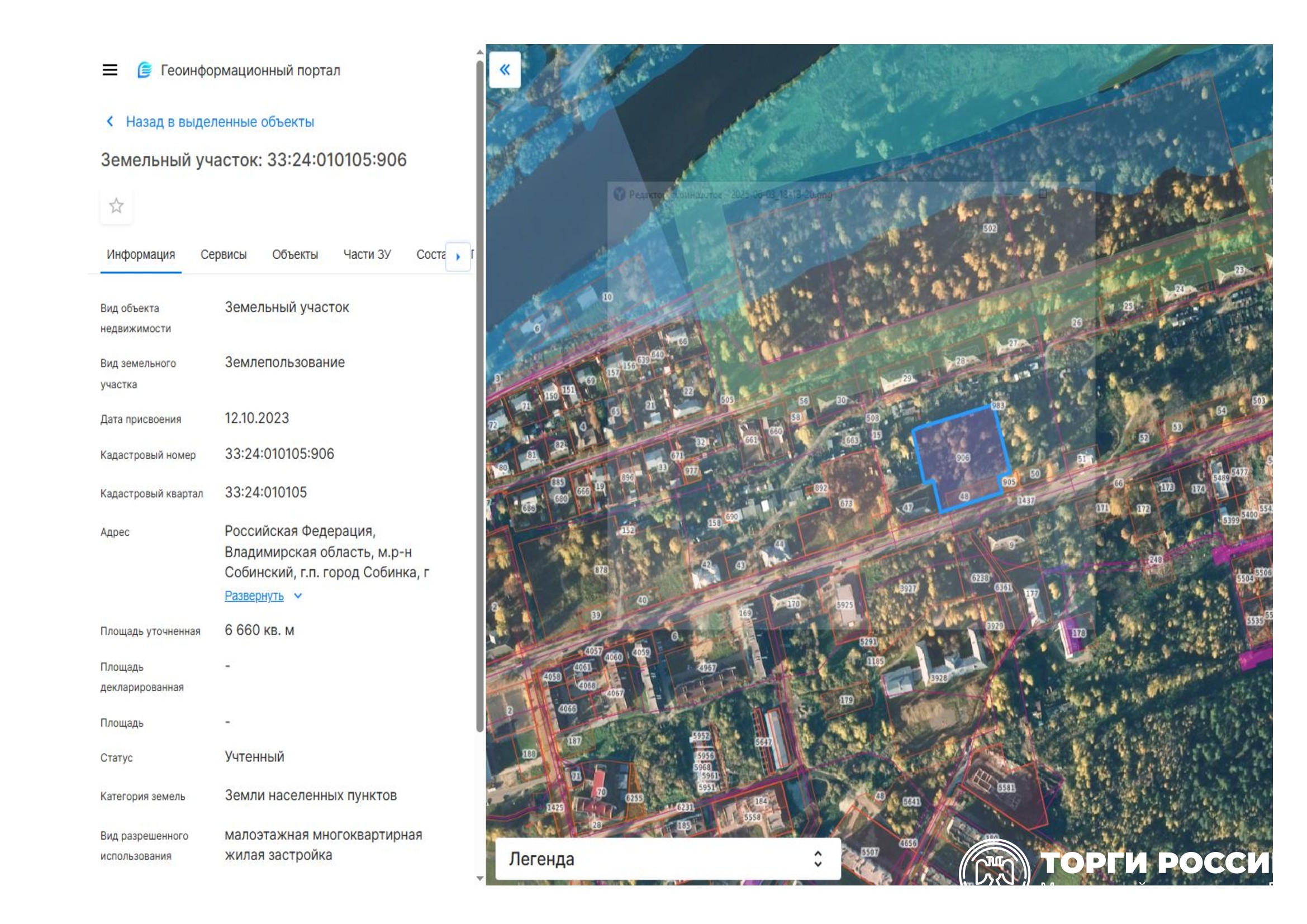Open the hamburger menu
Screen dimensions: 1307x924
coord(110,70)
